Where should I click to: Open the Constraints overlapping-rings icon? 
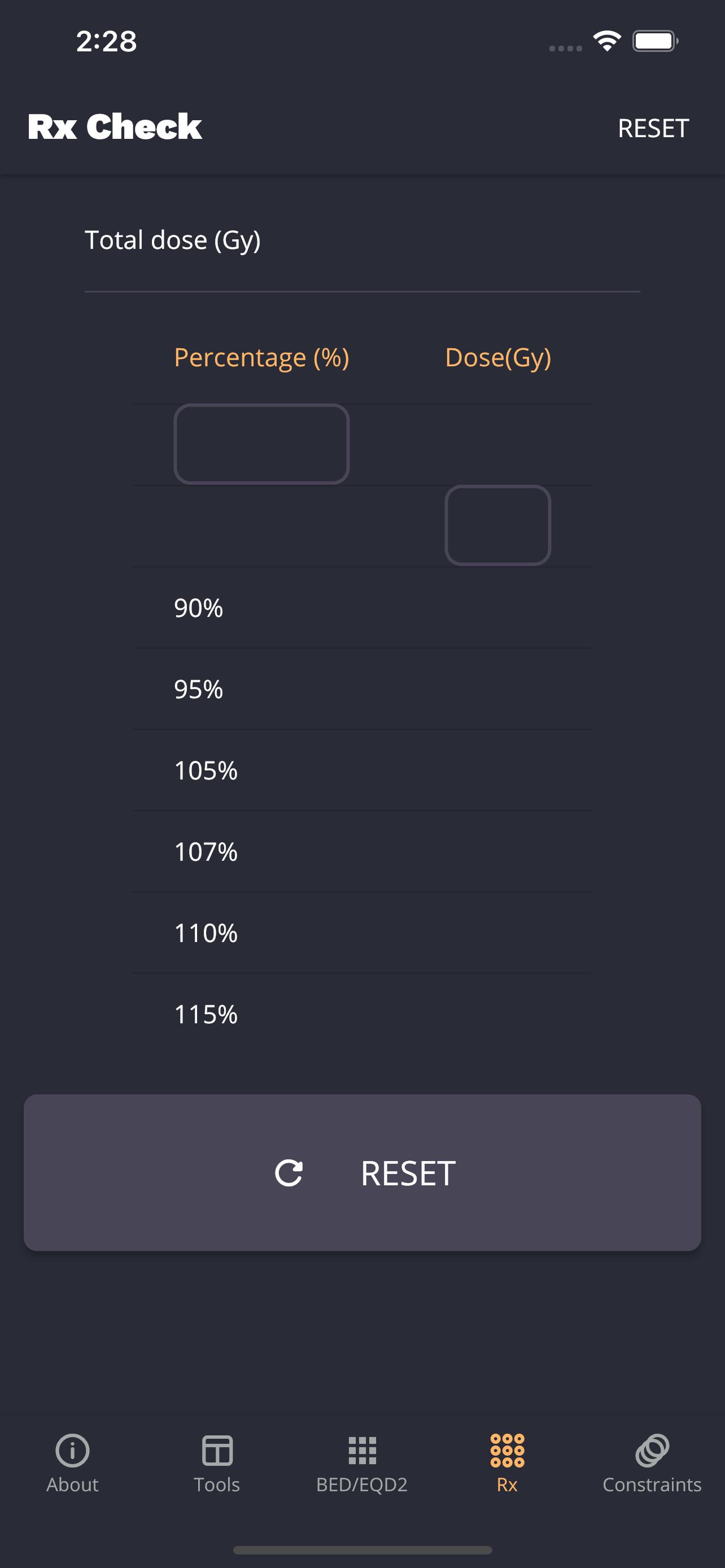coord(652,1450)
